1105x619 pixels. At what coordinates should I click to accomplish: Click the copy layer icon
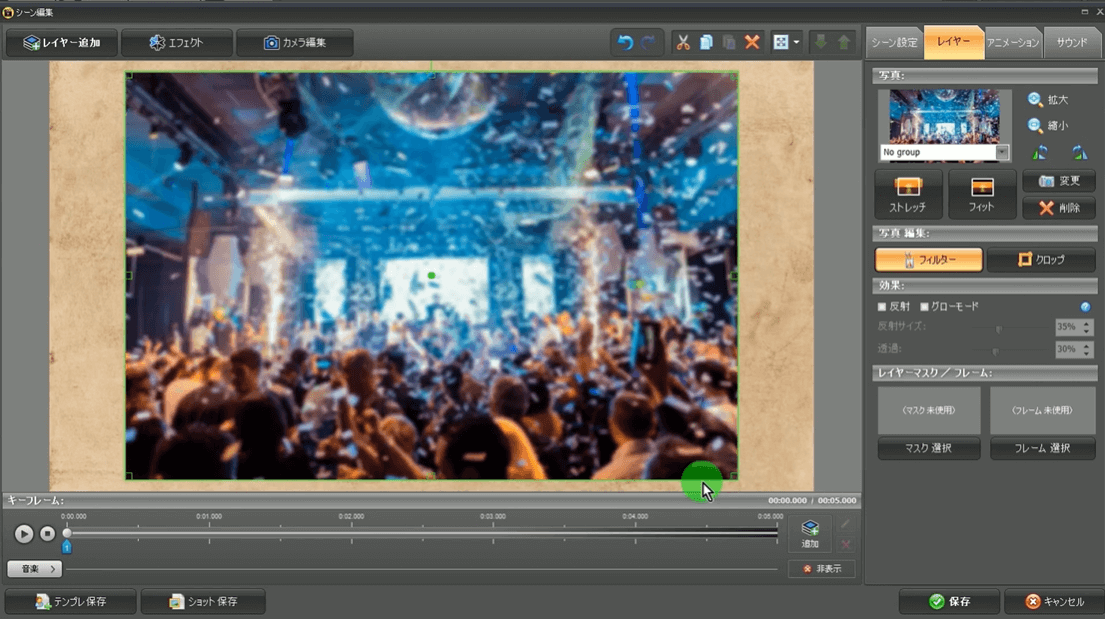(x=706, y=43)
